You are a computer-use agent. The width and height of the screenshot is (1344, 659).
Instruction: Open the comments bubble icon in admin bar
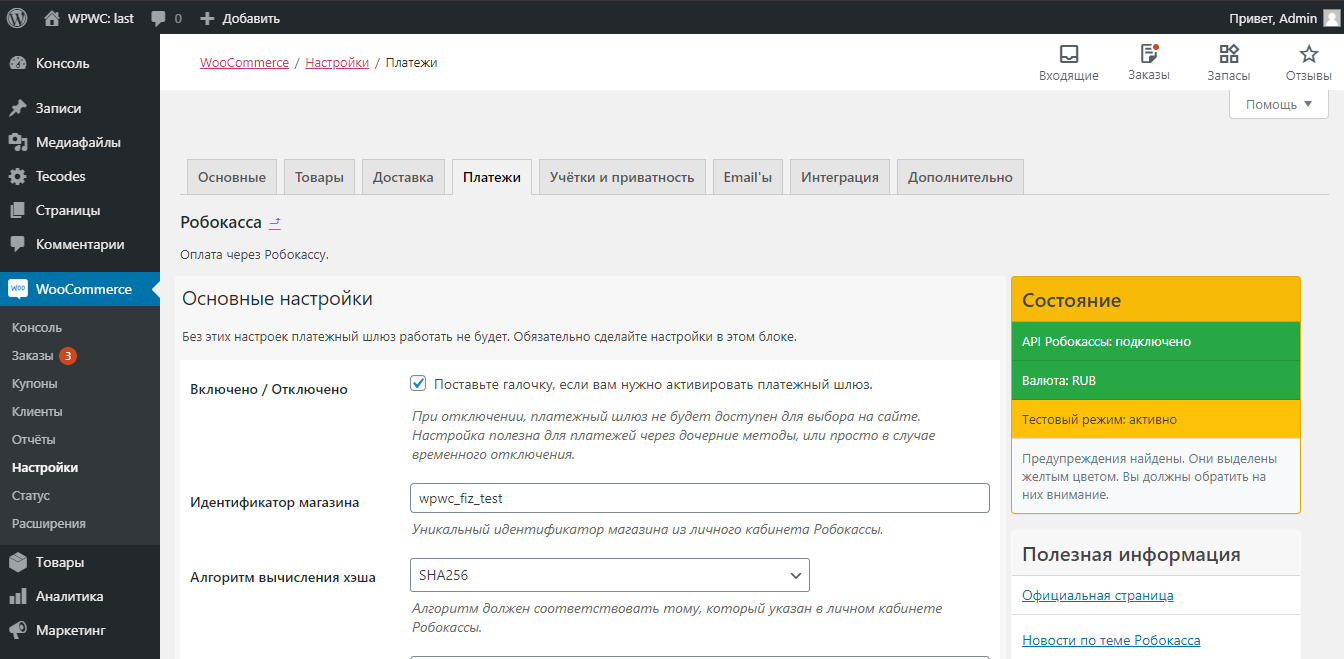click(x=158, y=17)
